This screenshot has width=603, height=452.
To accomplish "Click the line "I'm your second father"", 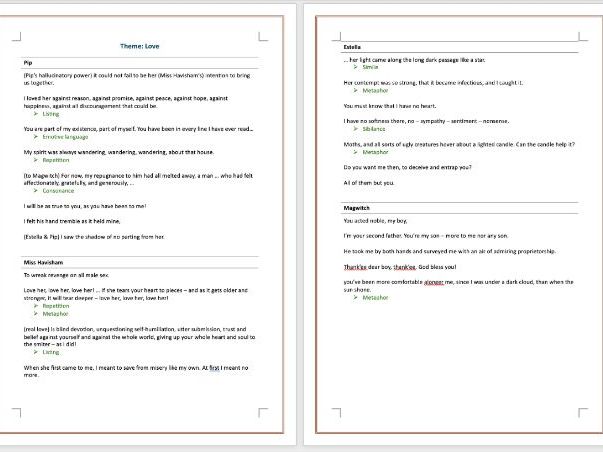I will [x=410, y=234].
